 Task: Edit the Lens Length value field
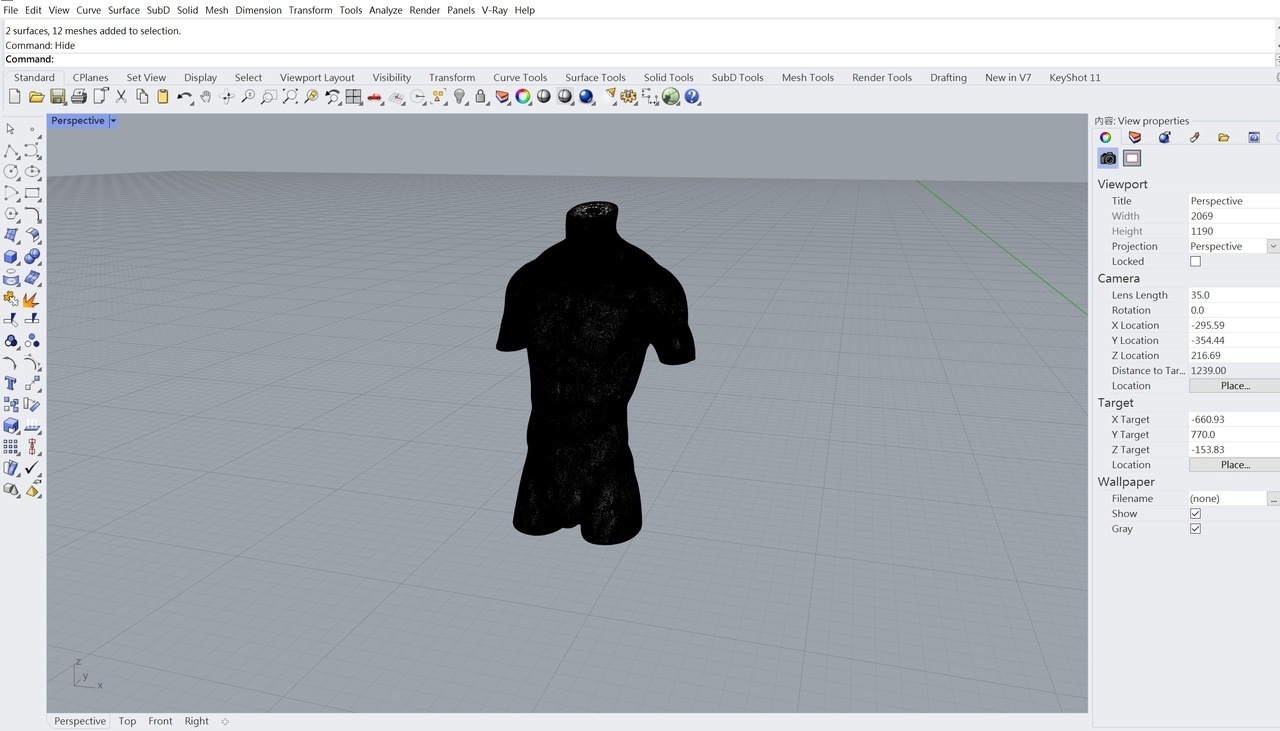tap(1234, 295)
